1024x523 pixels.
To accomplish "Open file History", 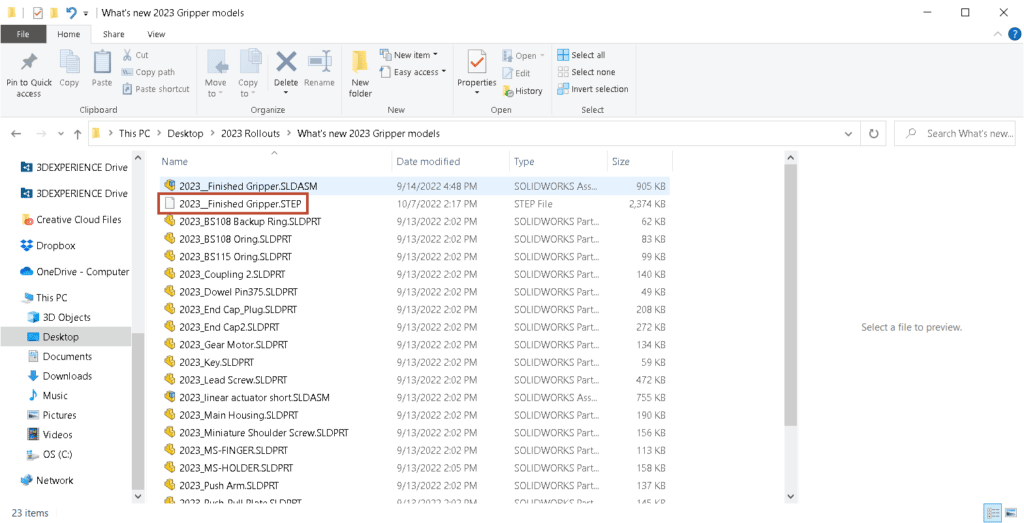I will tap(522, 91).
